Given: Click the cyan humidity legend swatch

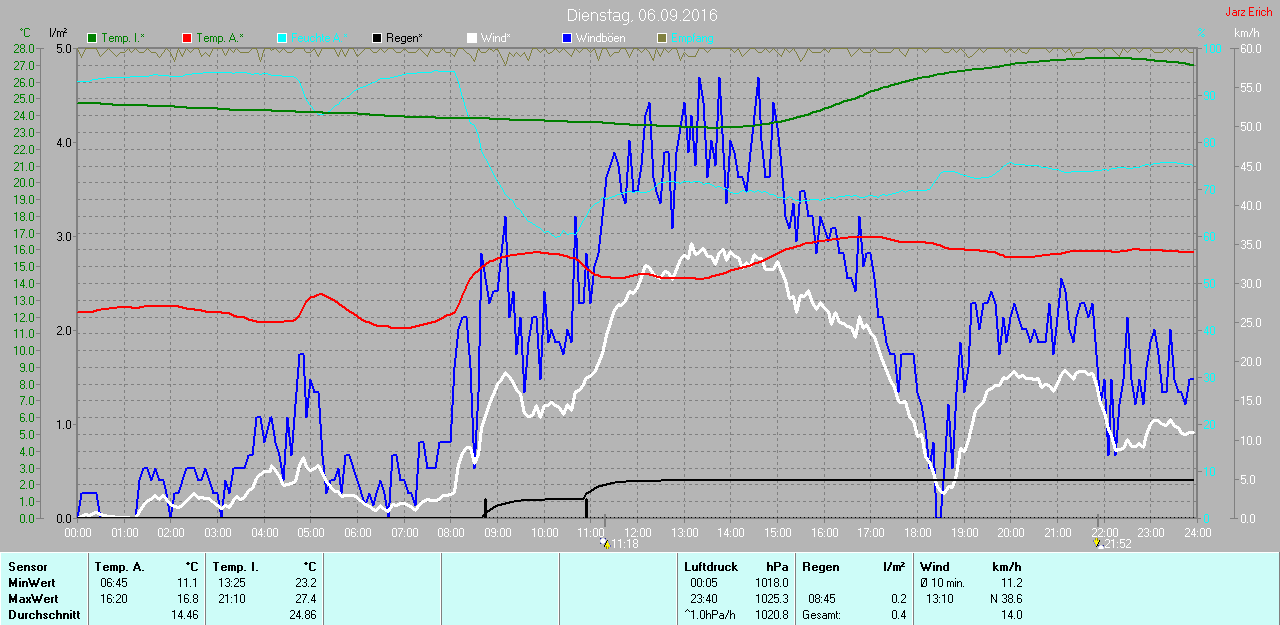Looking at the screenshot, I should coord(282,38).
